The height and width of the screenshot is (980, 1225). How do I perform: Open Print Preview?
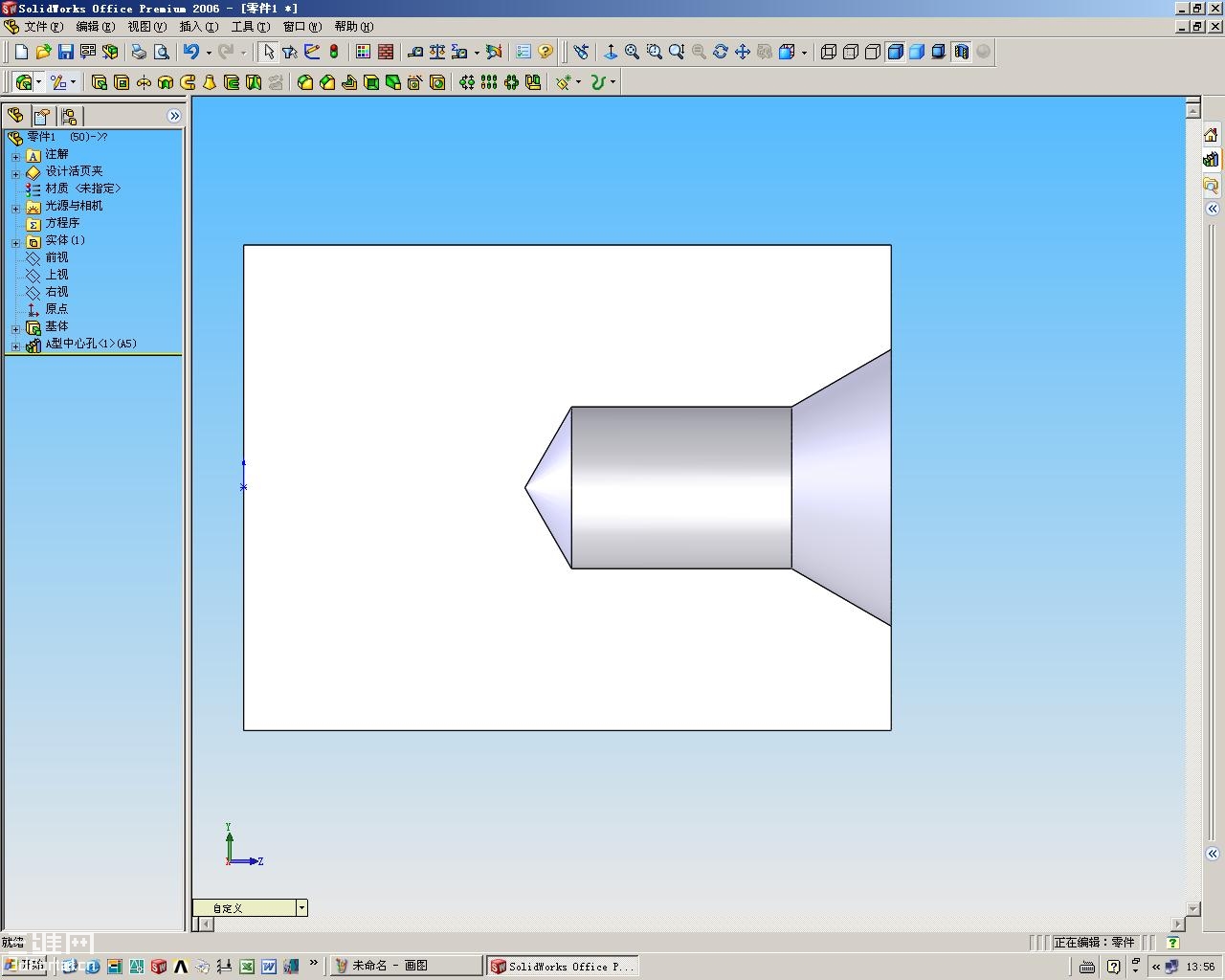pyautogui.click(x=162, y=52)
